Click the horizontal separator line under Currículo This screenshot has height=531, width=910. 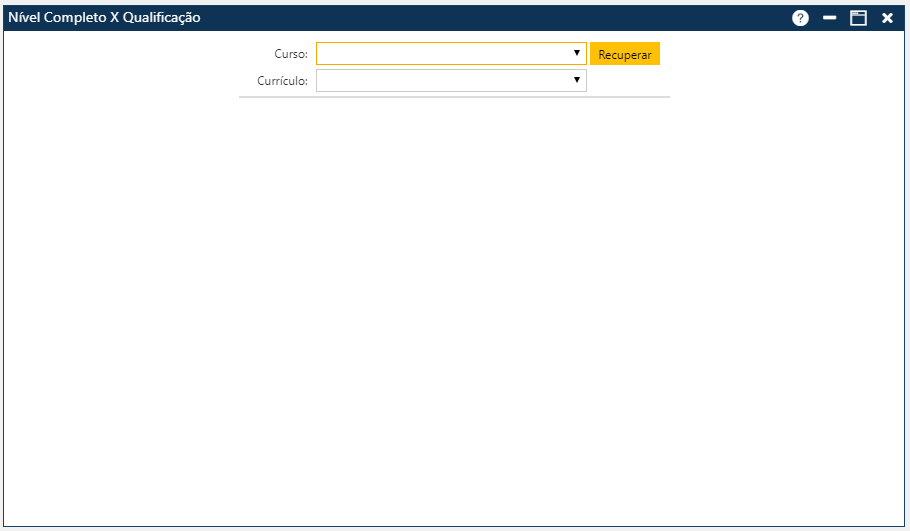click(455, 97)
